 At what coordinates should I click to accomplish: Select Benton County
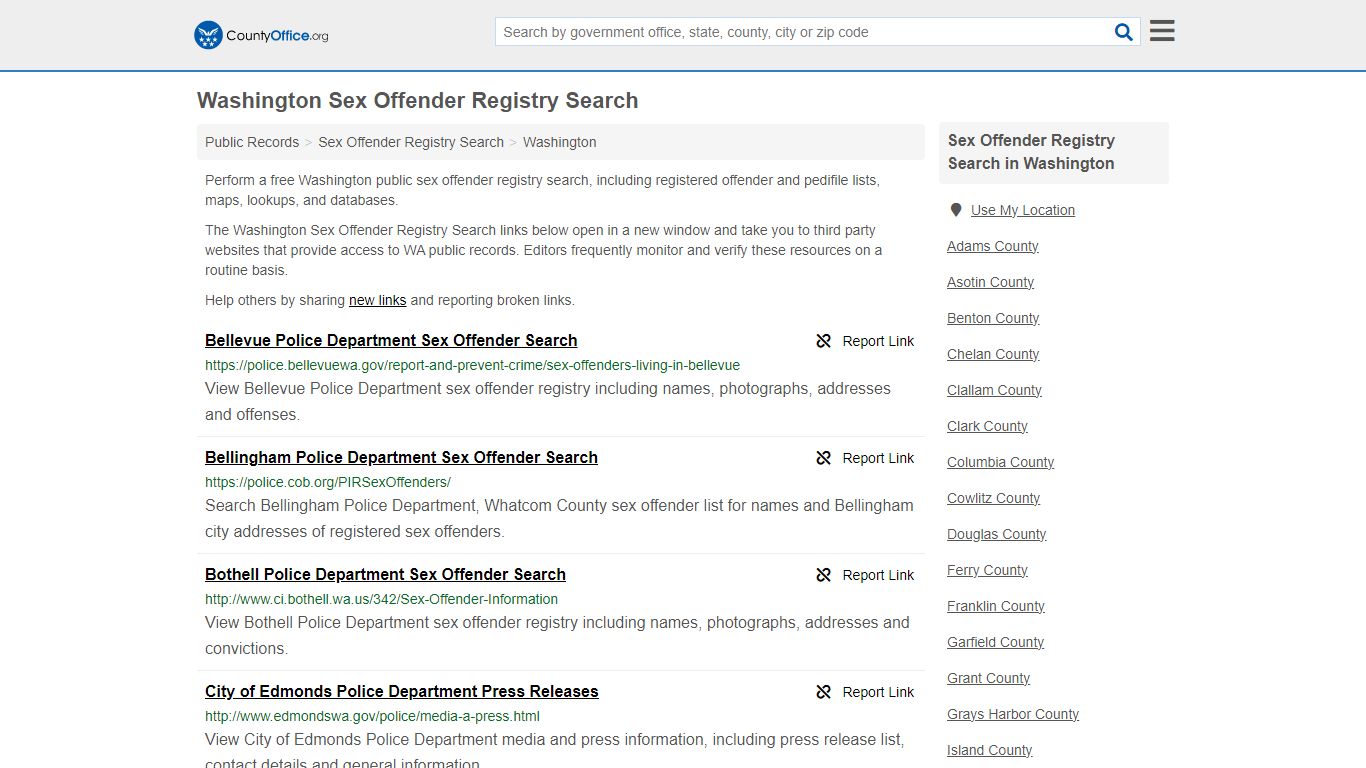click(x=993, y=318)
